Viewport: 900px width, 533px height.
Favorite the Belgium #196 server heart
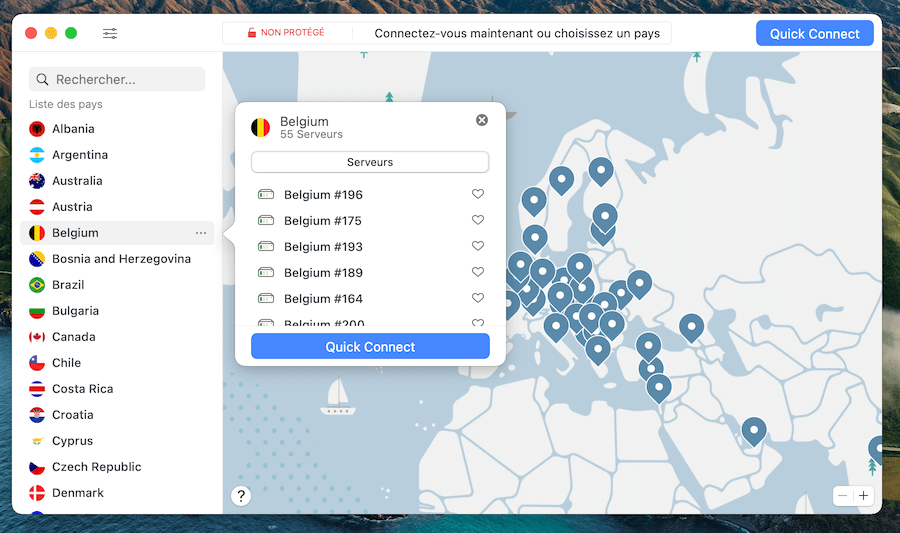point(478,194)
